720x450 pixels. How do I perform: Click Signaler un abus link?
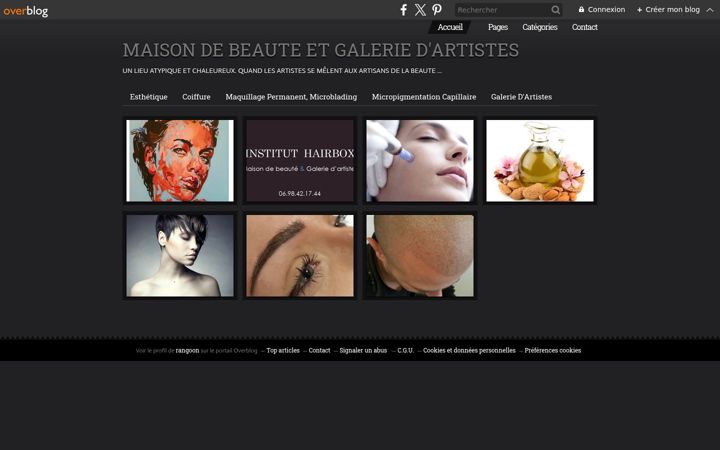click(x=363, y=350)
